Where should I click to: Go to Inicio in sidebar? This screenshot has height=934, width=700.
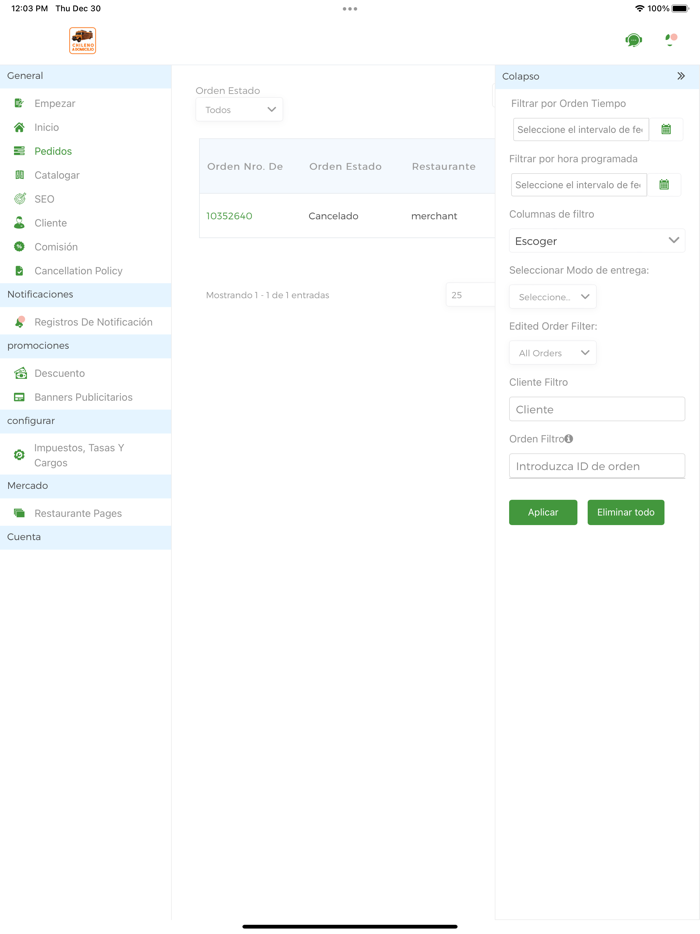pos(46,127)
